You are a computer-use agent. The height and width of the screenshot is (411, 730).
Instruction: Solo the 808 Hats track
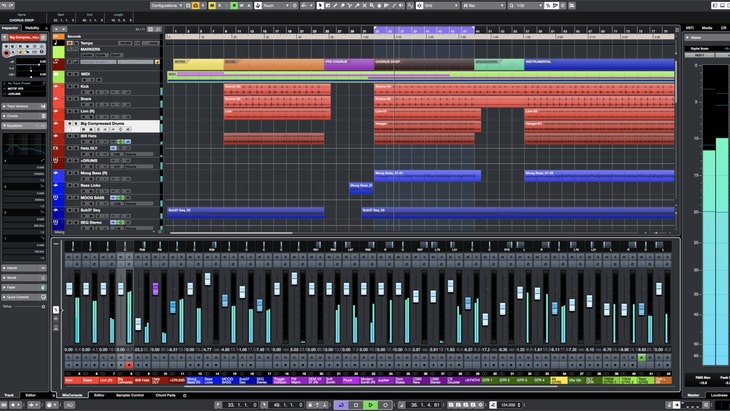pyautogui.click(x=76, y=136)
